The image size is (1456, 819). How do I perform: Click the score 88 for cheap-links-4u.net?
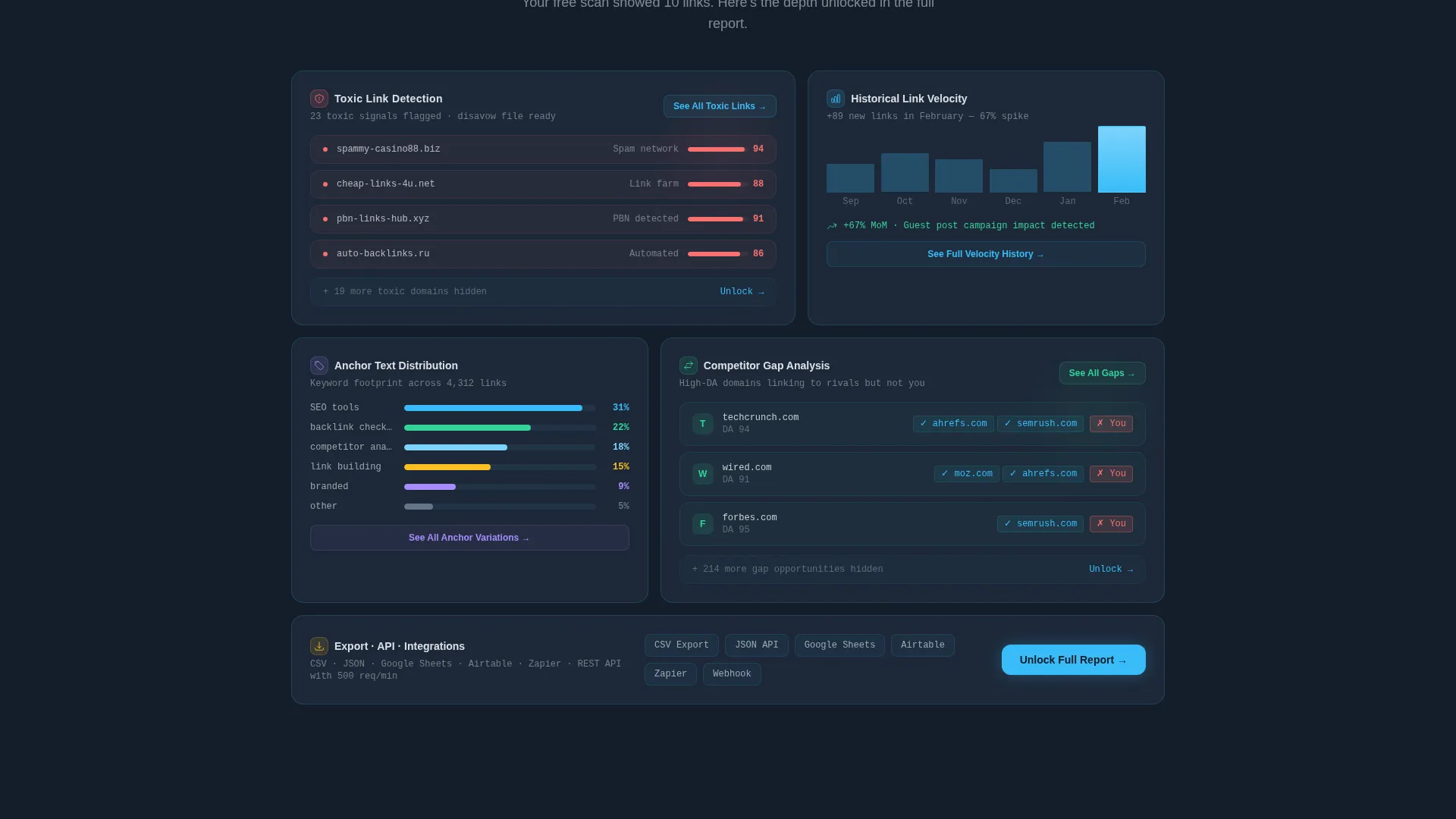pyautogui.click(x=758, y=184)
